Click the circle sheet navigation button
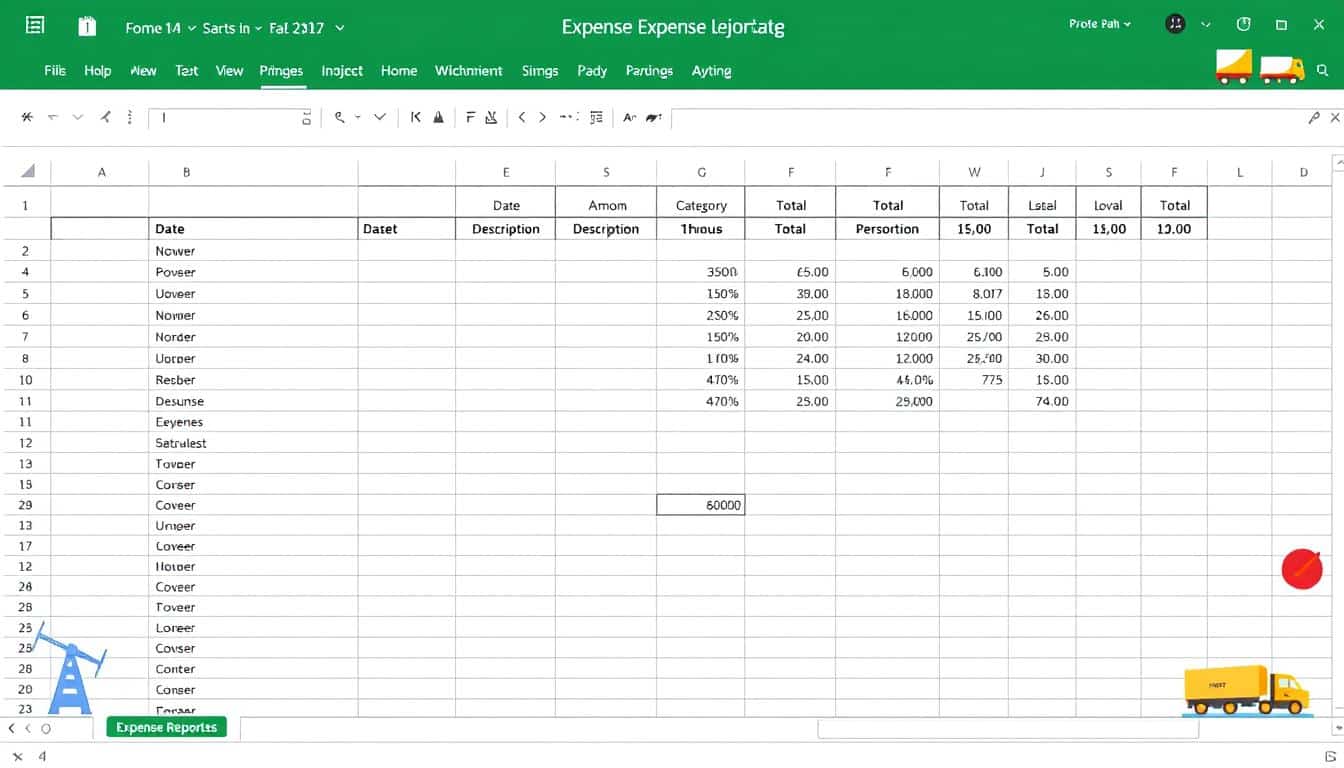The height and width of the screenshot is (768, 1344). pos(46,729)
